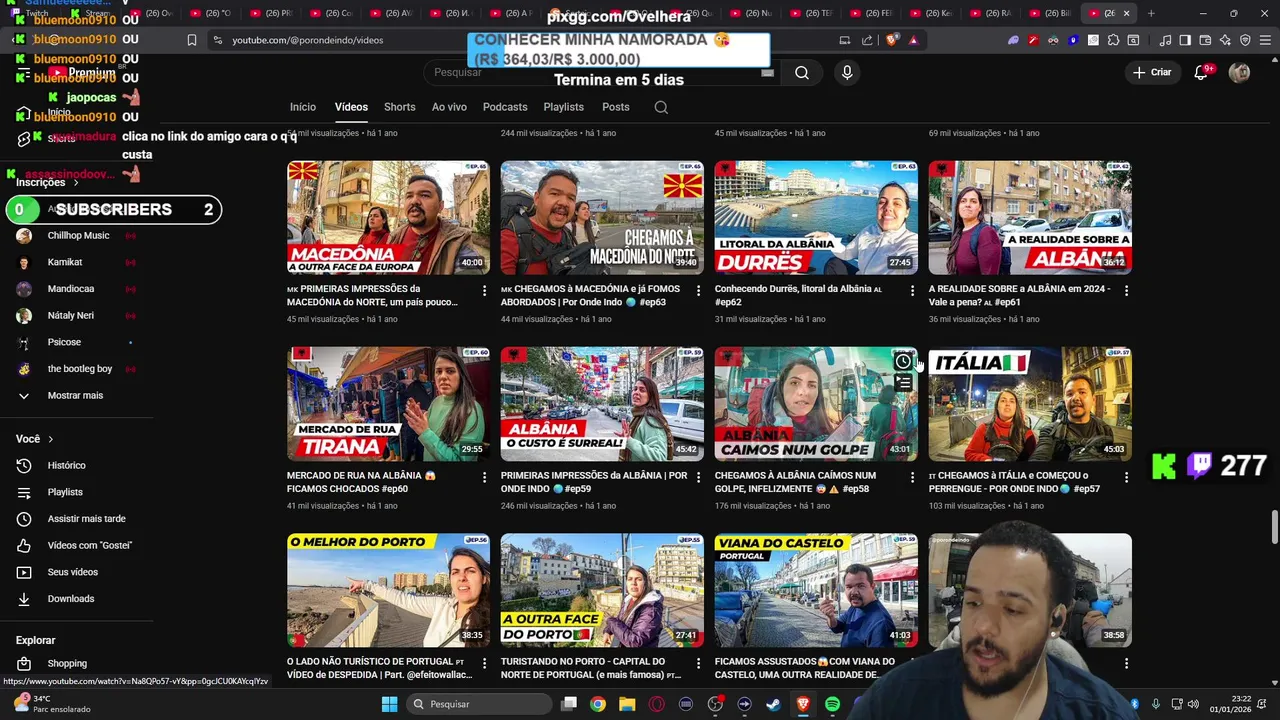Screen dimensions: 1280x720
Task: Open options menu for the Conhecendo Durrës video
Action: (912, 291)
